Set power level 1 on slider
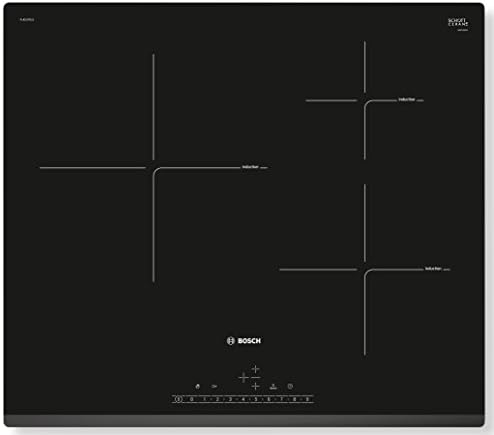 204,399
